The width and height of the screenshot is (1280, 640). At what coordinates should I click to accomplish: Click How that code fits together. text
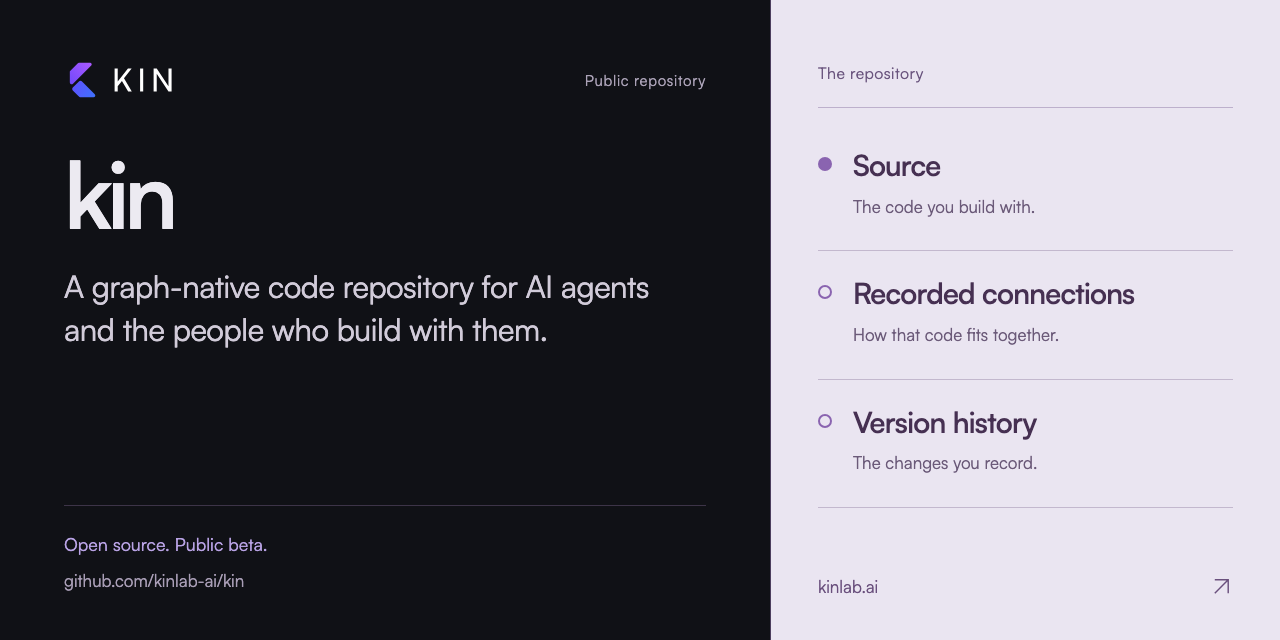point(955,335)
